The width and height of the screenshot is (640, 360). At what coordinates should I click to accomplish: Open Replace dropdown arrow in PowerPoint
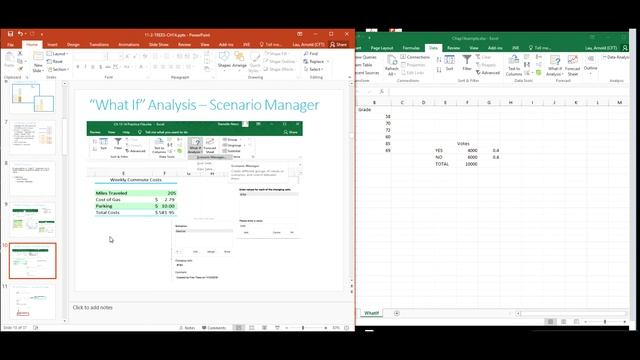click(328, 62)
